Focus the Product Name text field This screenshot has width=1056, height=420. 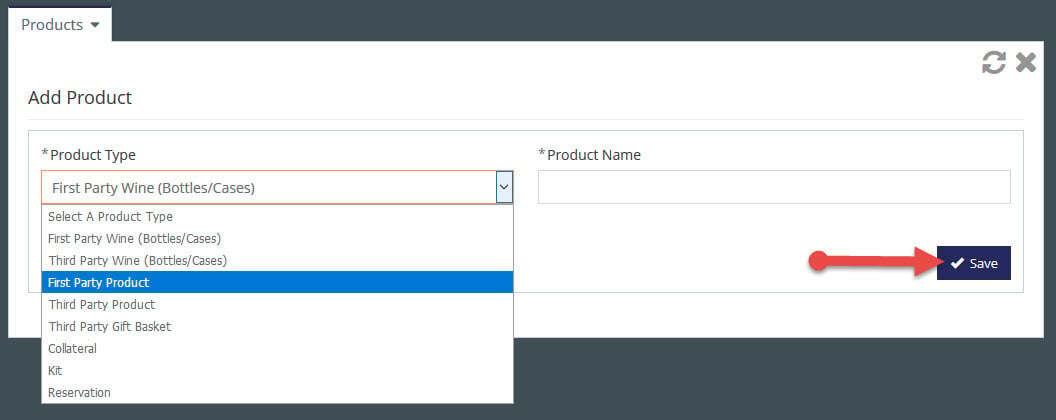(x=774, y=186)
